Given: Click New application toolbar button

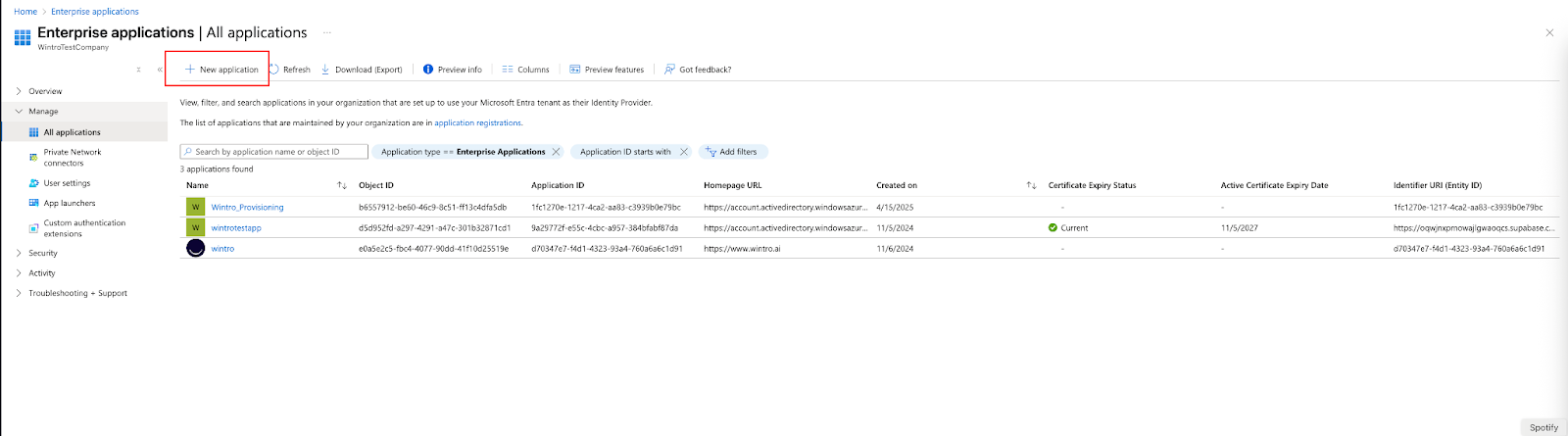Looking at the screenshot, I should point(221,70).
